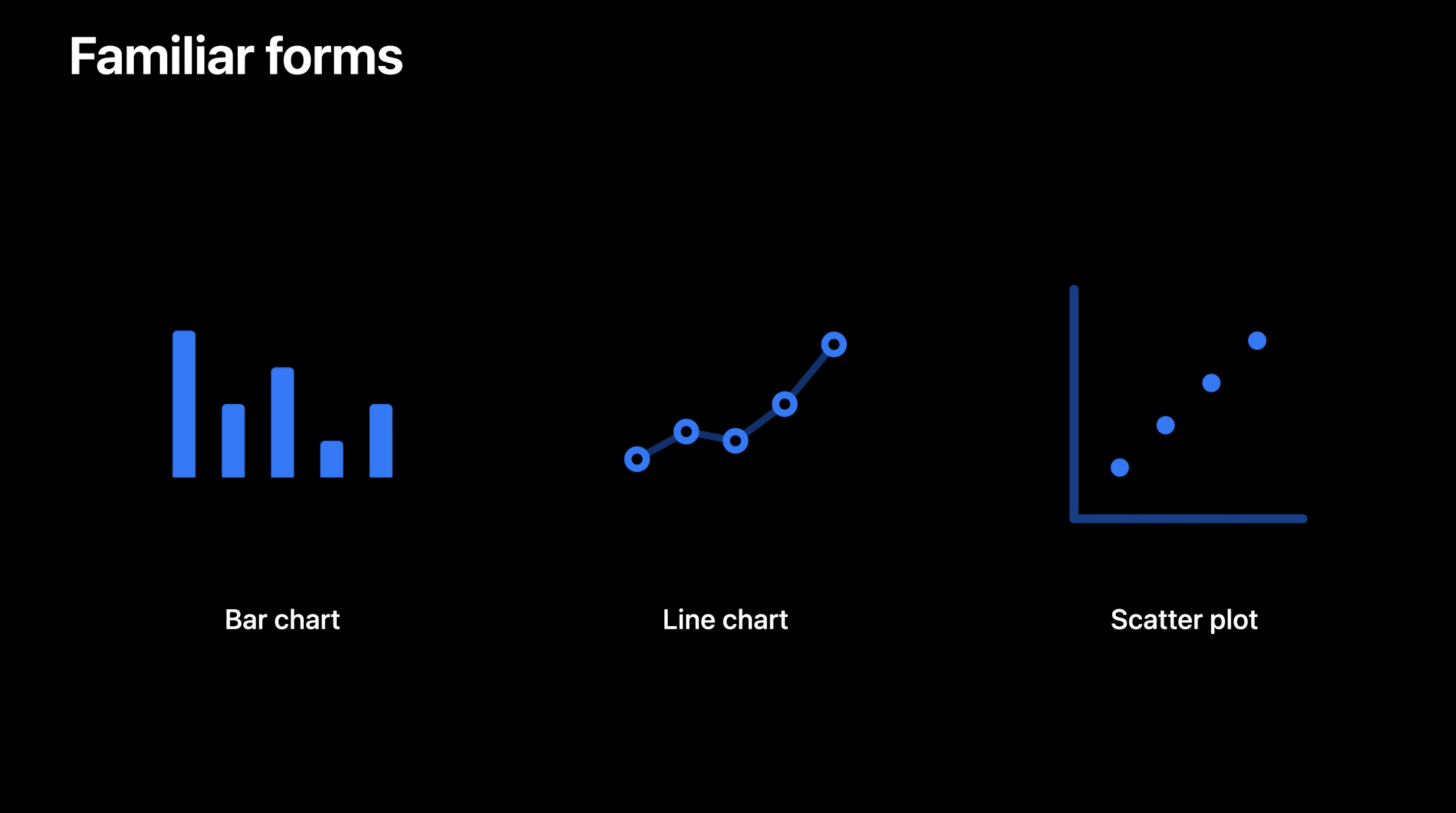1456x813 pixels.
Task: Click the tallest bar in the bar chart
Action: coord(184,404)
